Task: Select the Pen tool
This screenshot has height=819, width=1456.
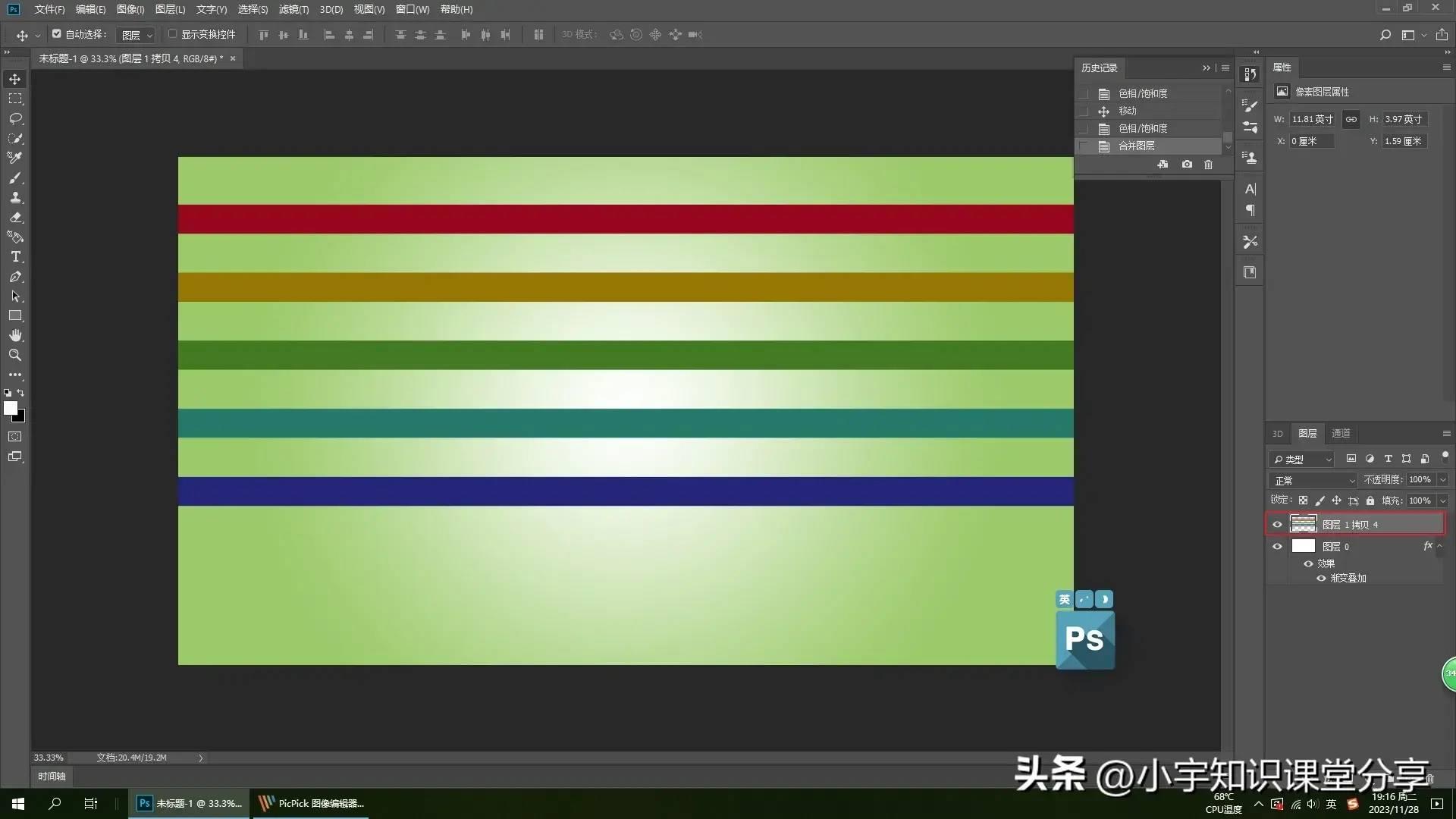Action: 15,276
